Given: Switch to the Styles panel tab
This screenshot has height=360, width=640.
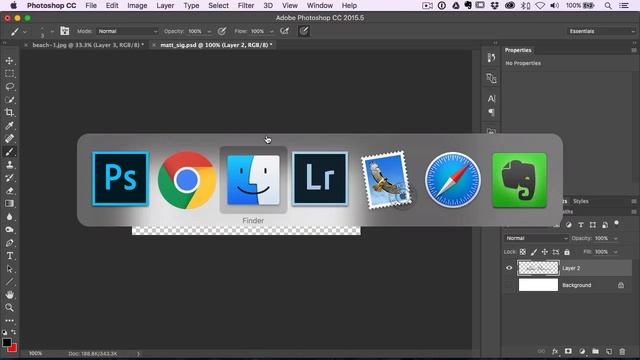Looking at the screenshot, I should (580, 201).
